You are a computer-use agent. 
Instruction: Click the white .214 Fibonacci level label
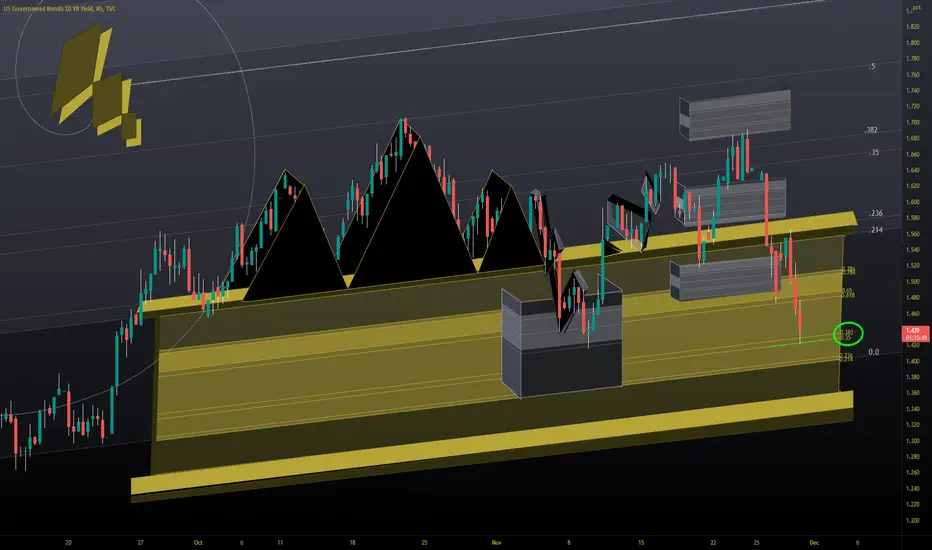[876, 230]
